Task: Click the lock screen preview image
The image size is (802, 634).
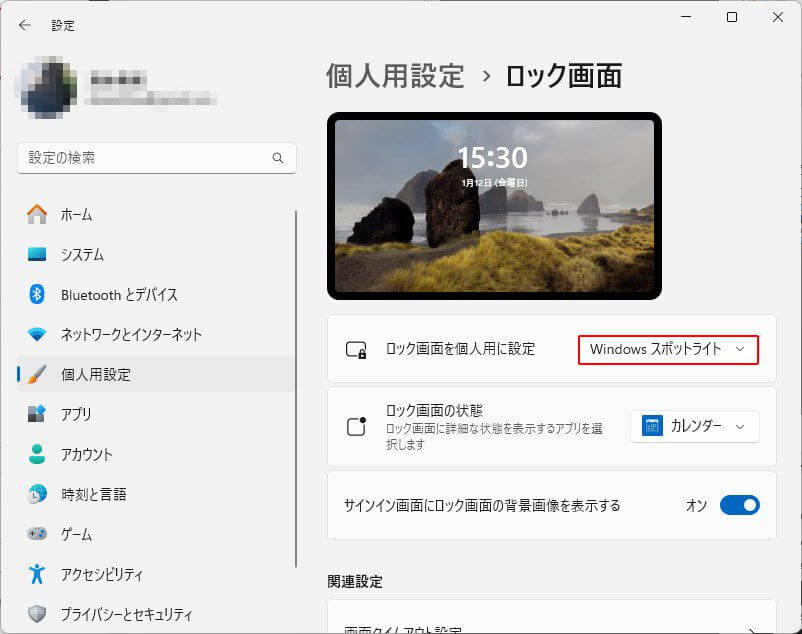Action: 494,205
